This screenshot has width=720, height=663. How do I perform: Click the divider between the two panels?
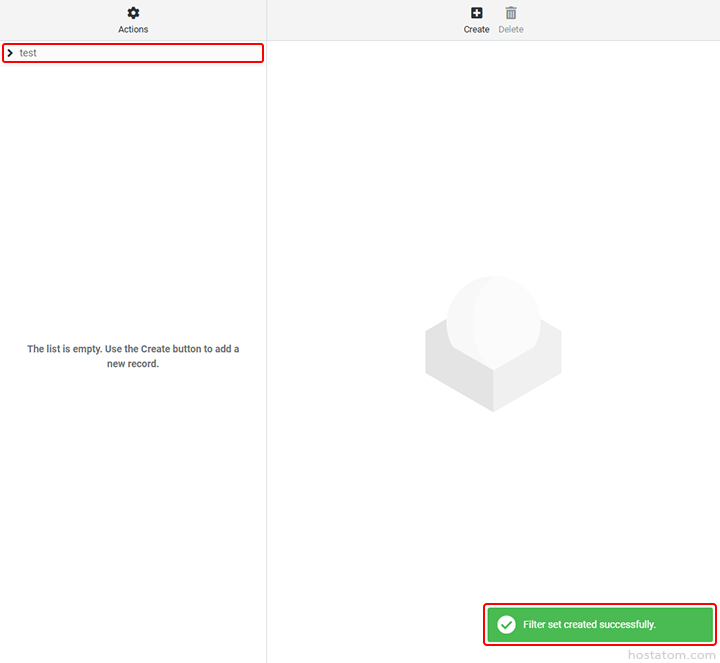pyautogui.click(x=267, y=350)
